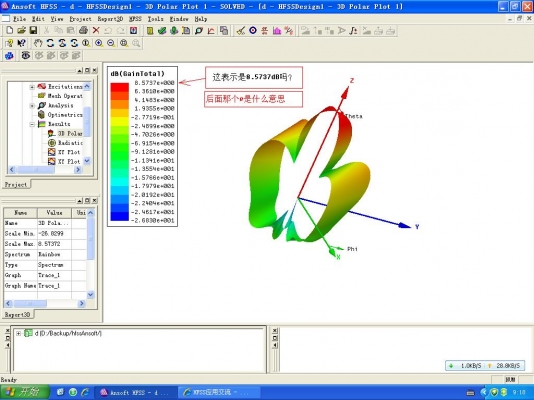The width and height of the screenshot is (534, 400).
Task: Switch to the HFSS forum browser taskbar button
Action: [x=219, y=393]
